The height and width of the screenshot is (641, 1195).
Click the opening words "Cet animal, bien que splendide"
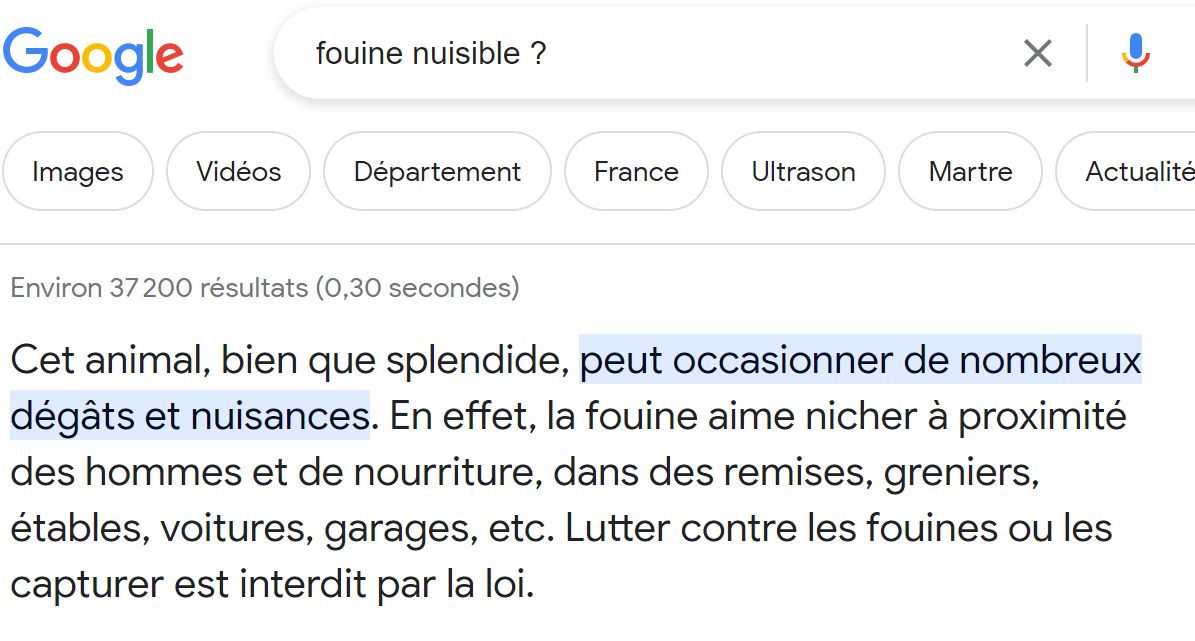tap(289, 359)
